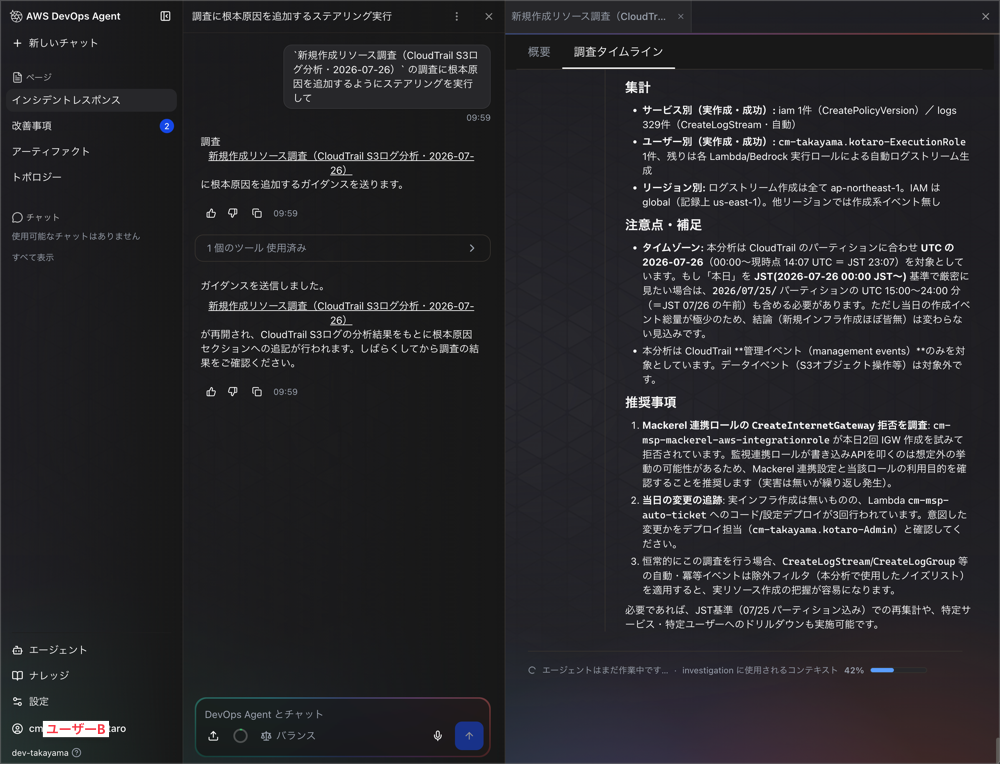Open エージェント from the sidebar
Image resolution: width=1000 pixels, height=764 pixels.
50,650
